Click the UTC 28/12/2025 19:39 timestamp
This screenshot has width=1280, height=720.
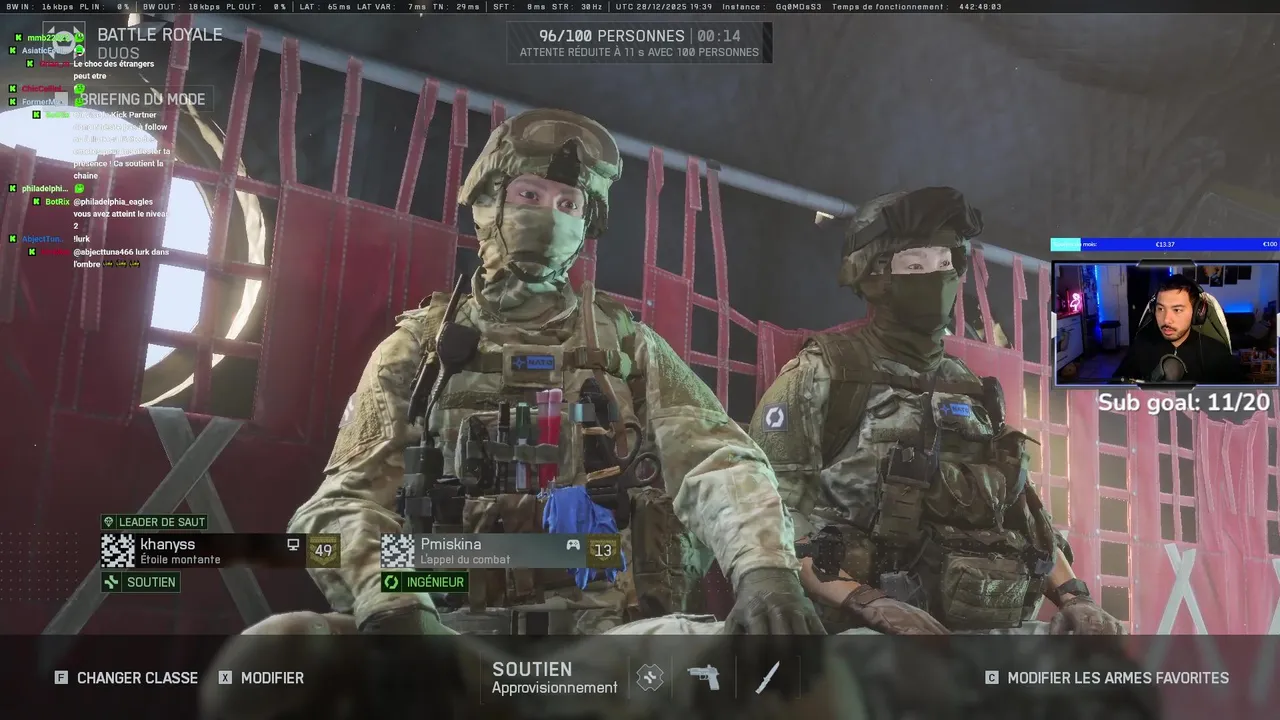663,6
